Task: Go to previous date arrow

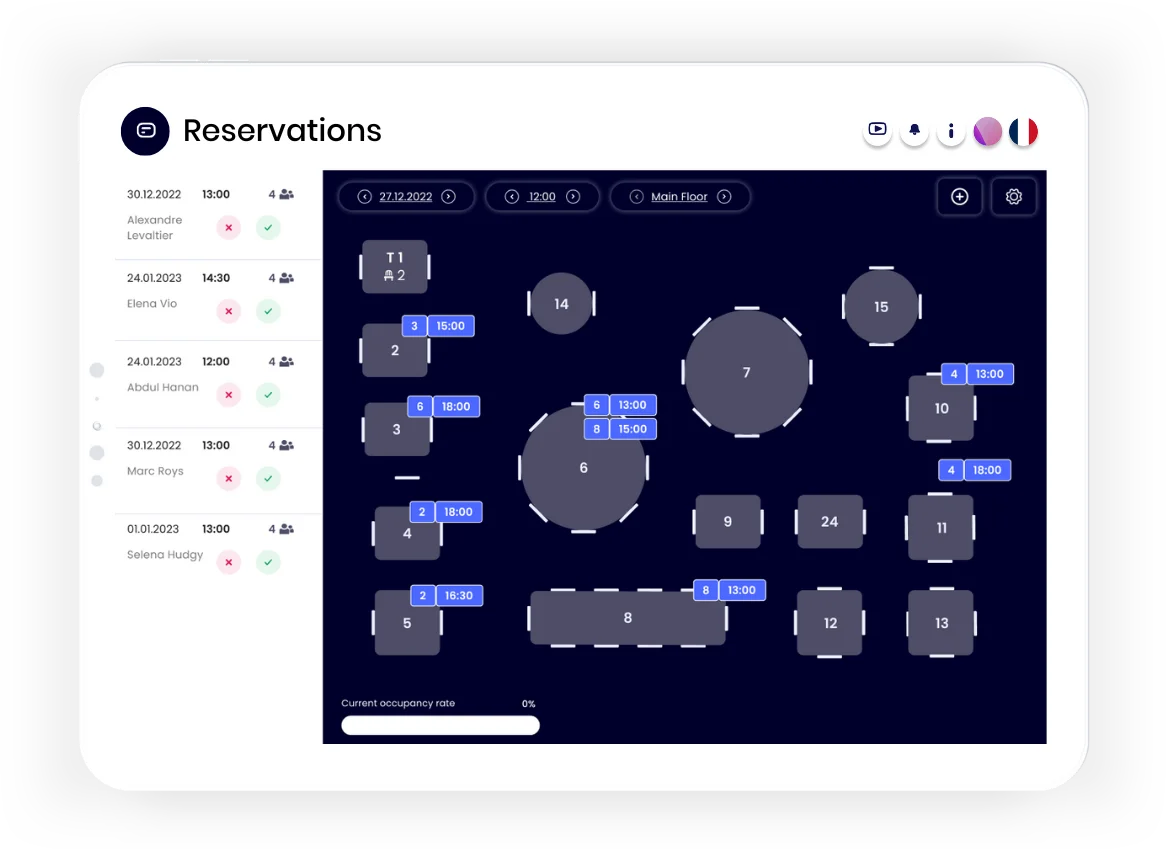Action: [364, 196]
